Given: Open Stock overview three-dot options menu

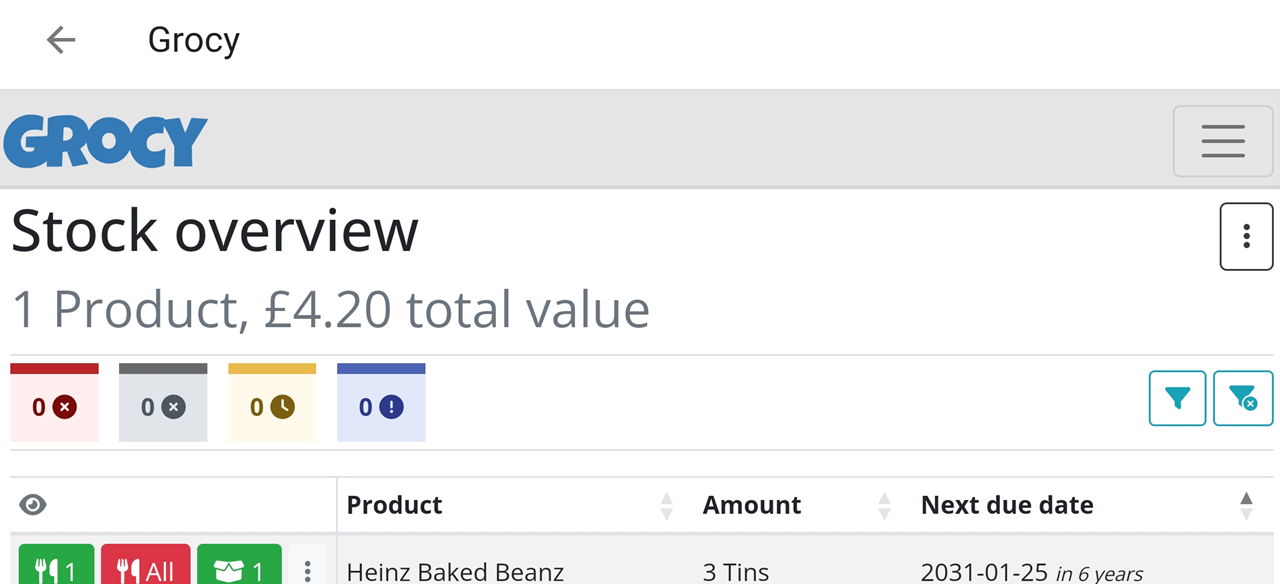Looking at the screenshot, I should 1246,236.
